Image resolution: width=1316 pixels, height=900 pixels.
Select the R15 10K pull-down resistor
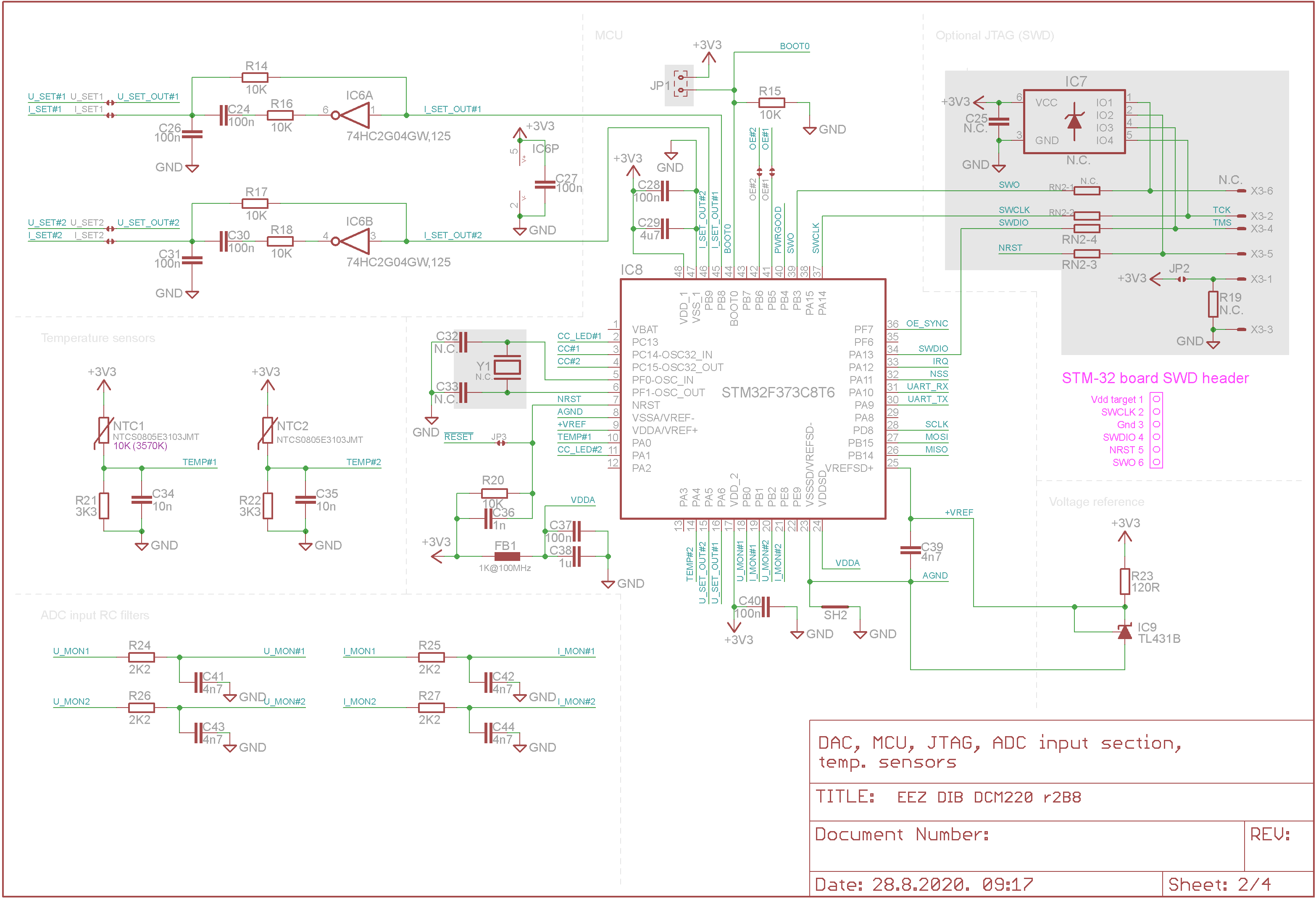tap(771, 103)
